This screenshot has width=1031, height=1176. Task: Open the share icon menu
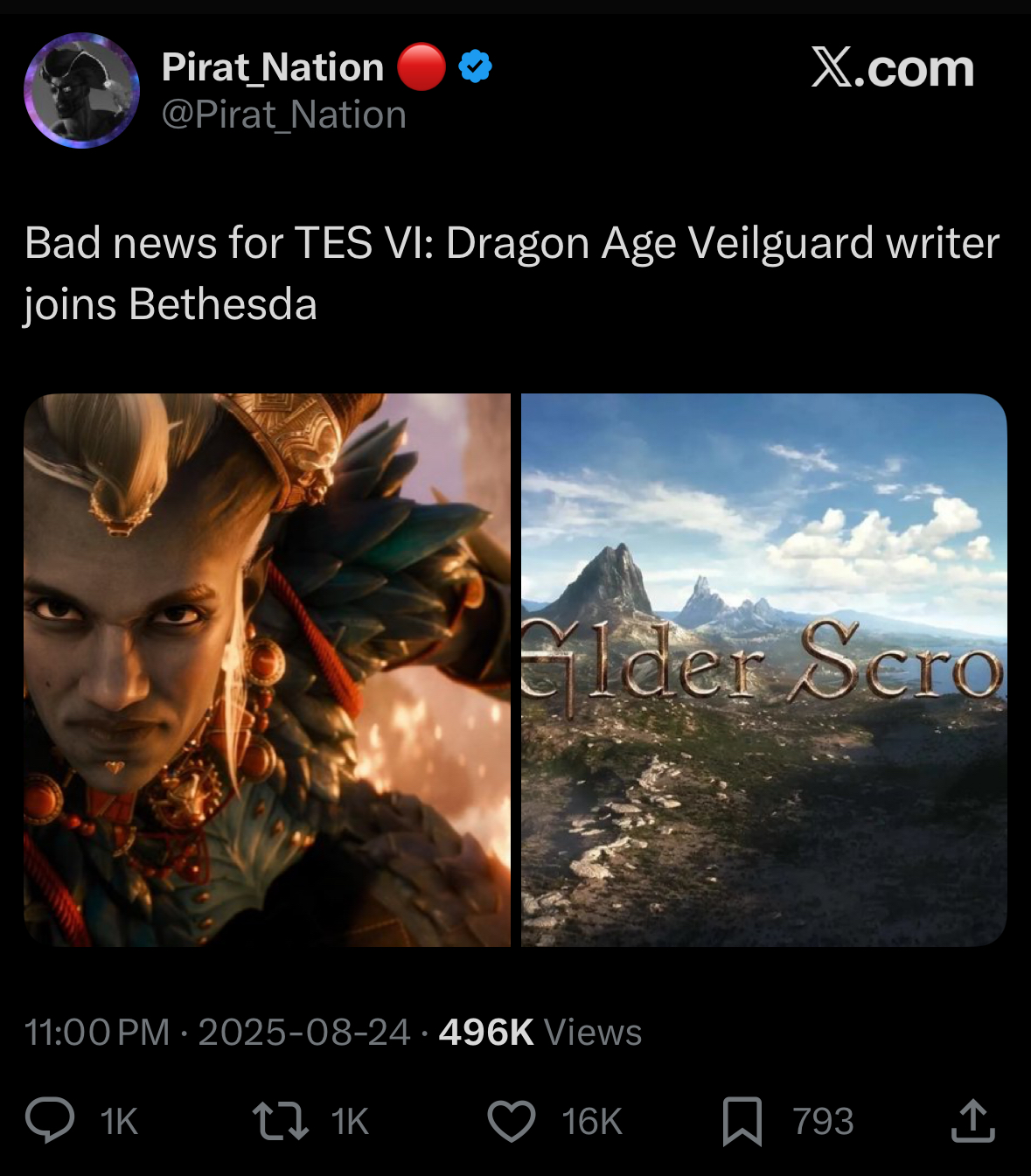click(x=972, y=1121)
